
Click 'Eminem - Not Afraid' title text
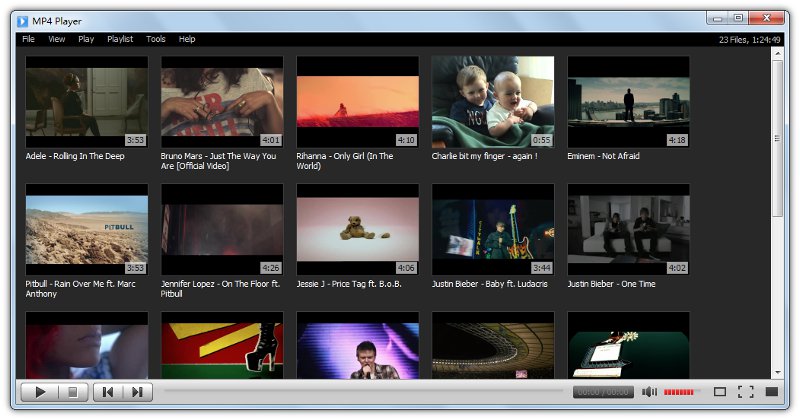click(x=604, y=156)
